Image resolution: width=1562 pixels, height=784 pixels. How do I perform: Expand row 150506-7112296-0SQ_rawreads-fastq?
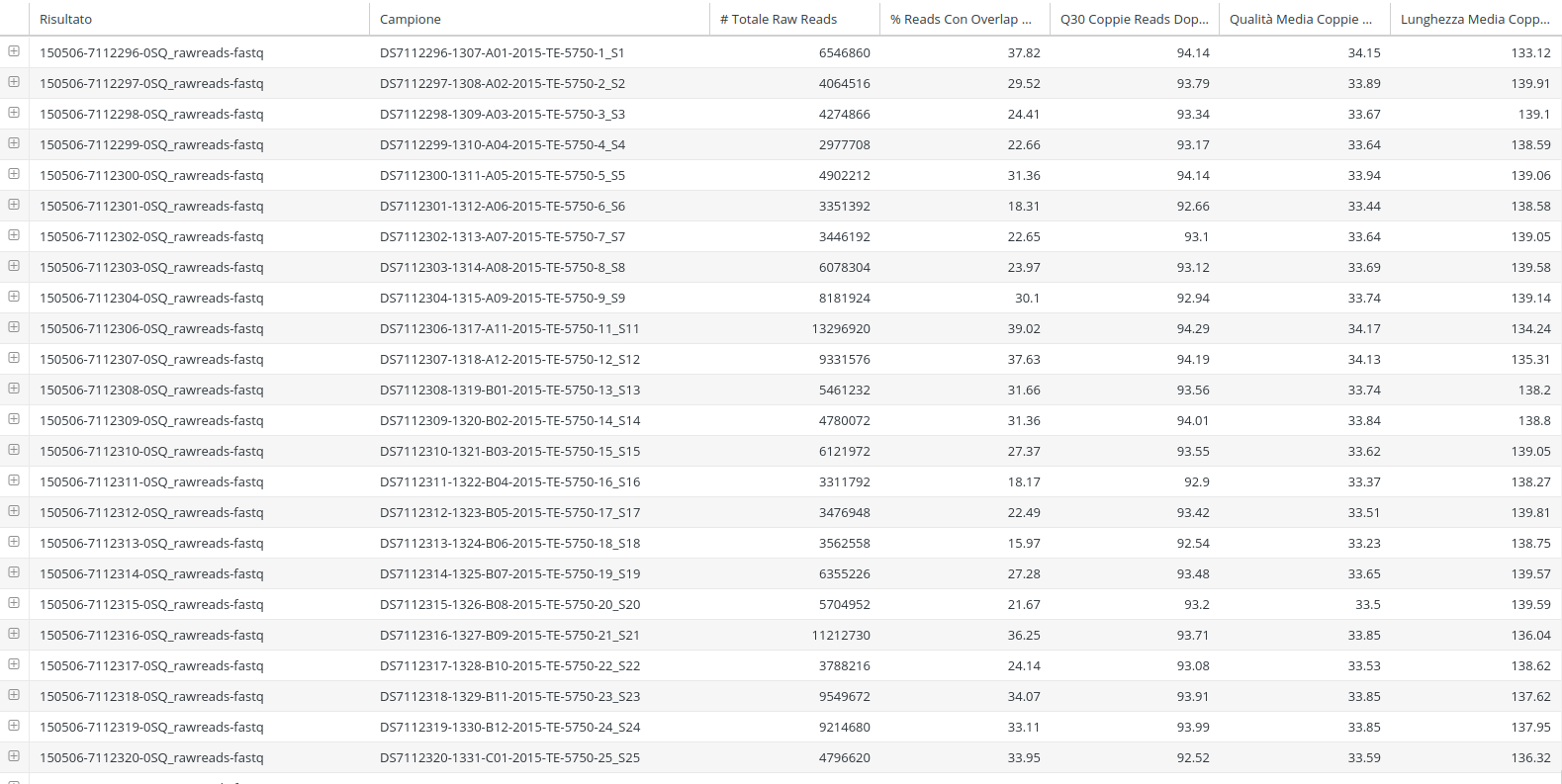click(14, 51)
